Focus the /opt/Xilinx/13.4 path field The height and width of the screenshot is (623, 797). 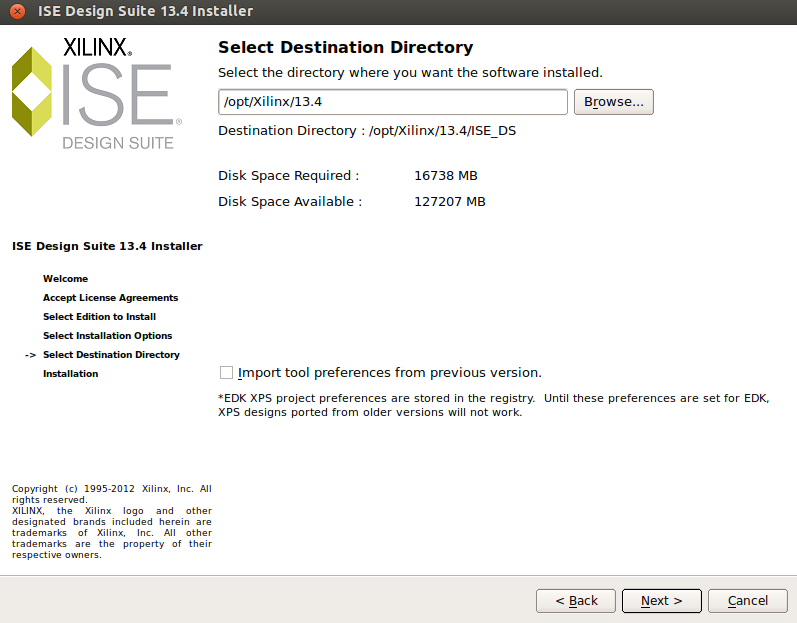pyautogui.click(x=392, y=102)
